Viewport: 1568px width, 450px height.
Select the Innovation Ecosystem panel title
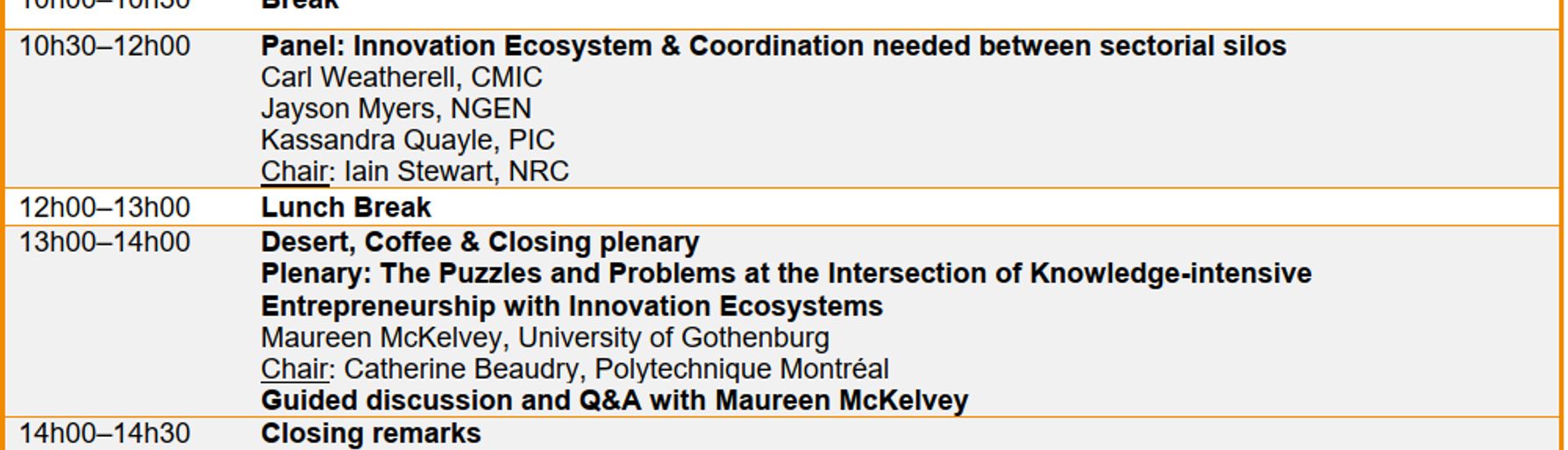pyautogui.click(x=773, y=46)
